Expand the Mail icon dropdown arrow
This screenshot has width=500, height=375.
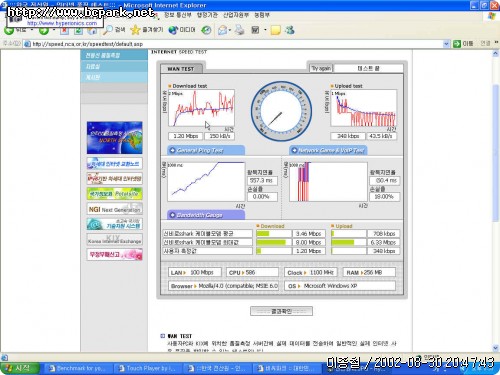[x=230, y=30]
